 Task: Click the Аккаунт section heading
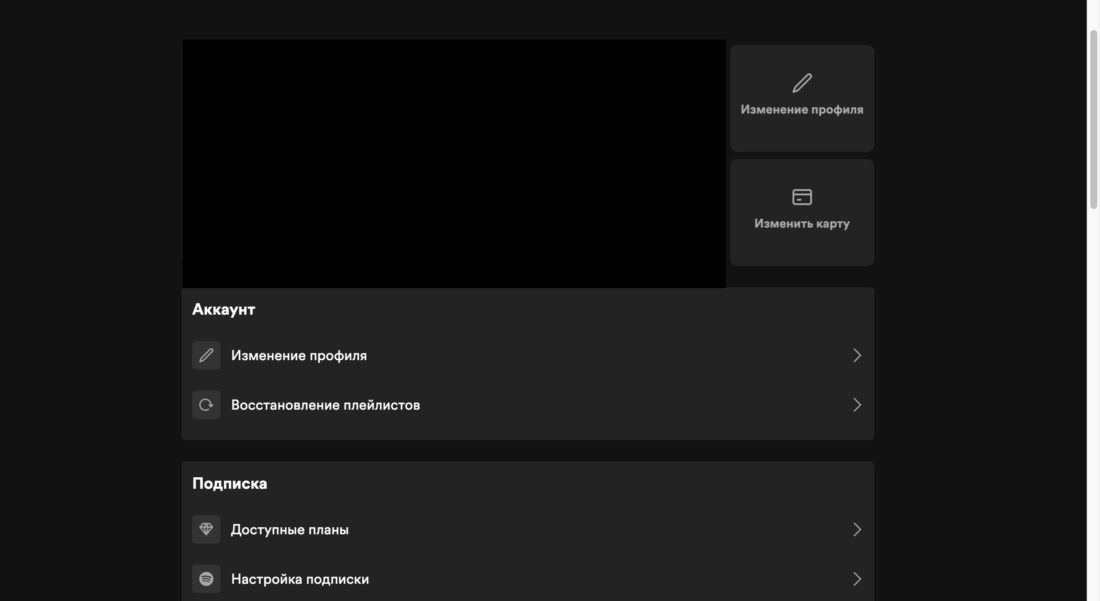click(224, 310)
